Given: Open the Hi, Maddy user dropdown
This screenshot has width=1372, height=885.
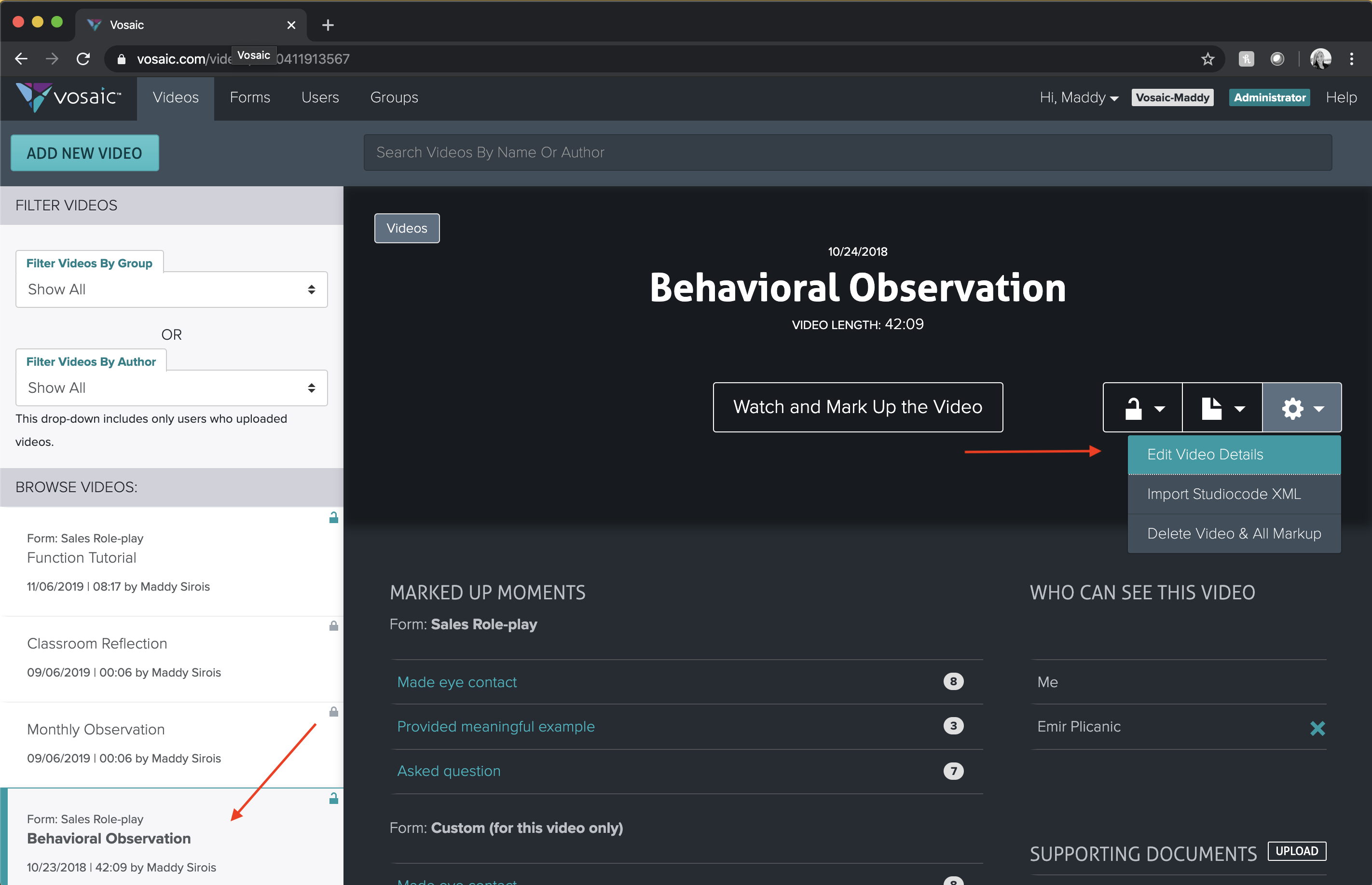Looking at the screenshot, I should tap(1078, 97).
